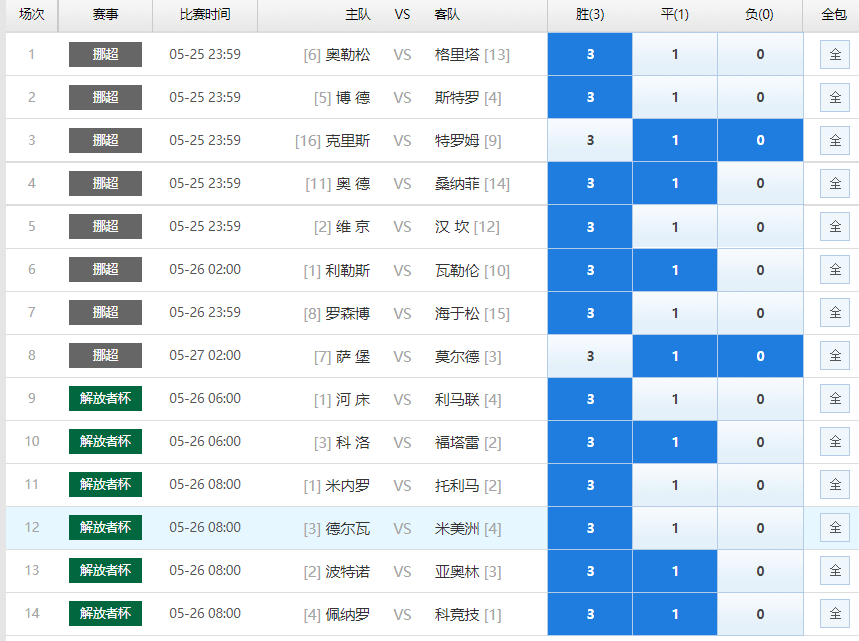Click the 胜(3) column header
Viewport: 859px width, 641px height.
pyautogui.click(x=590, y=15)
